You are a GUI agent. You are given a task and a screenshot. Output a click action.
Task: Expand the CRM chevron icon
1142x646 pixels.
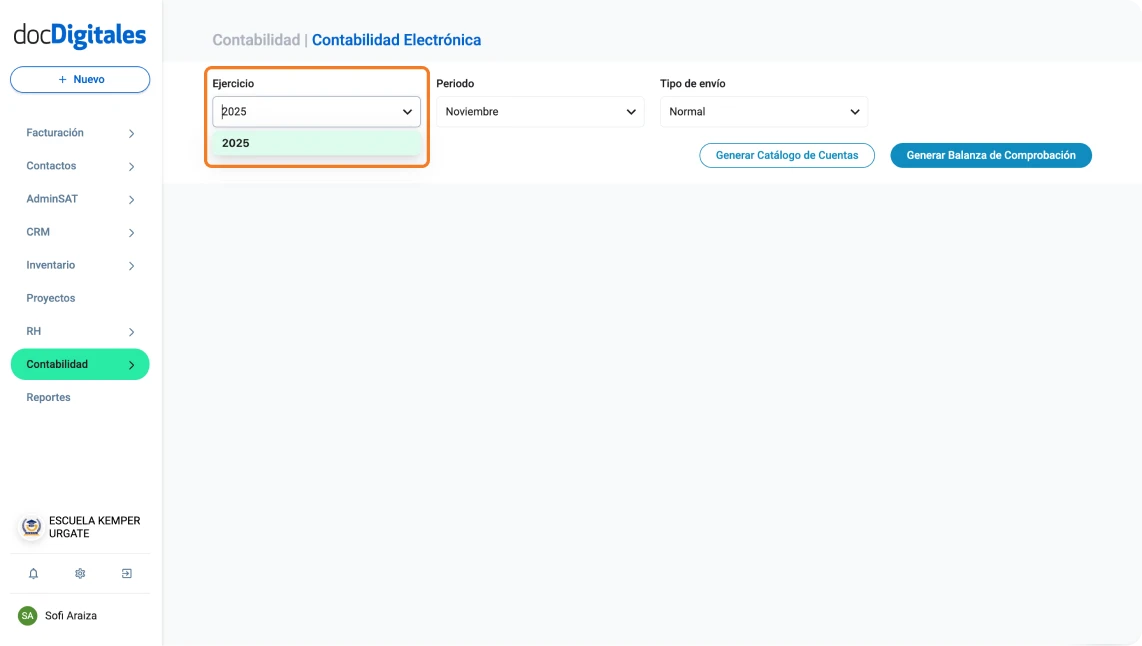(x=131, y=231)
